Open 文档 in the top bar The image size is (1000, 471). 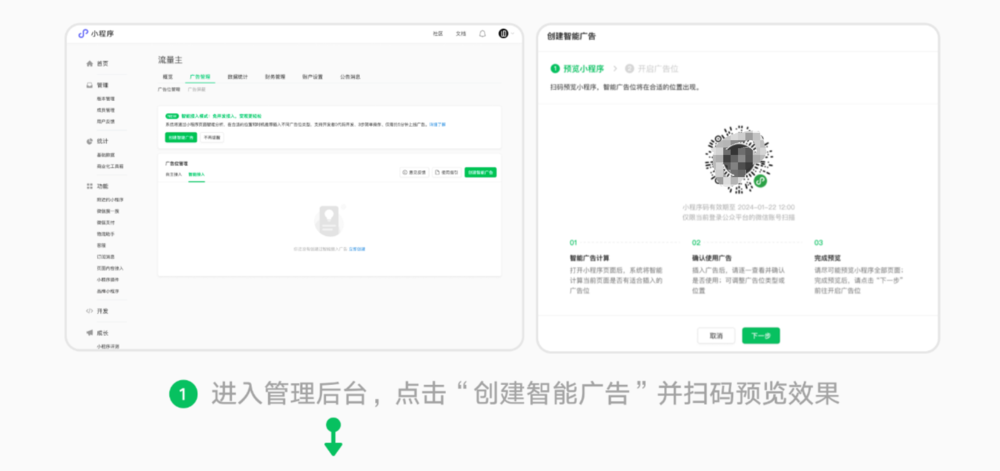pyautogui.click(x=460, y=34)
